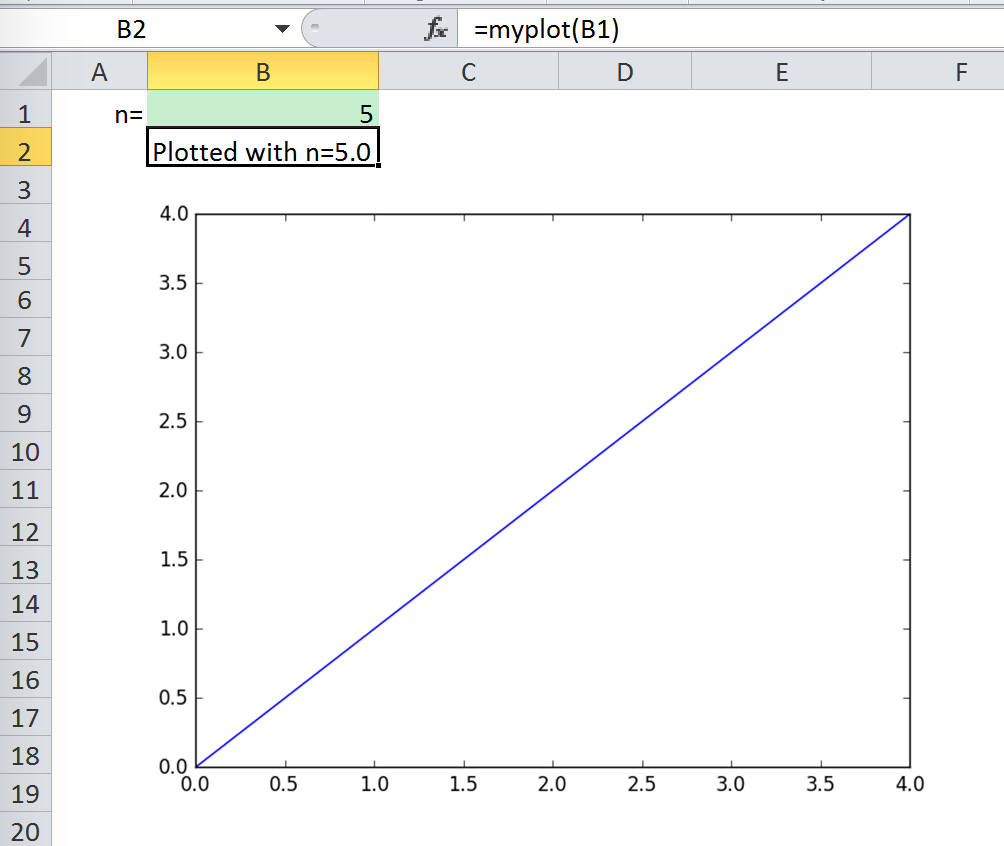Select cell showing Plotted with n=5.0

point(263,147)
